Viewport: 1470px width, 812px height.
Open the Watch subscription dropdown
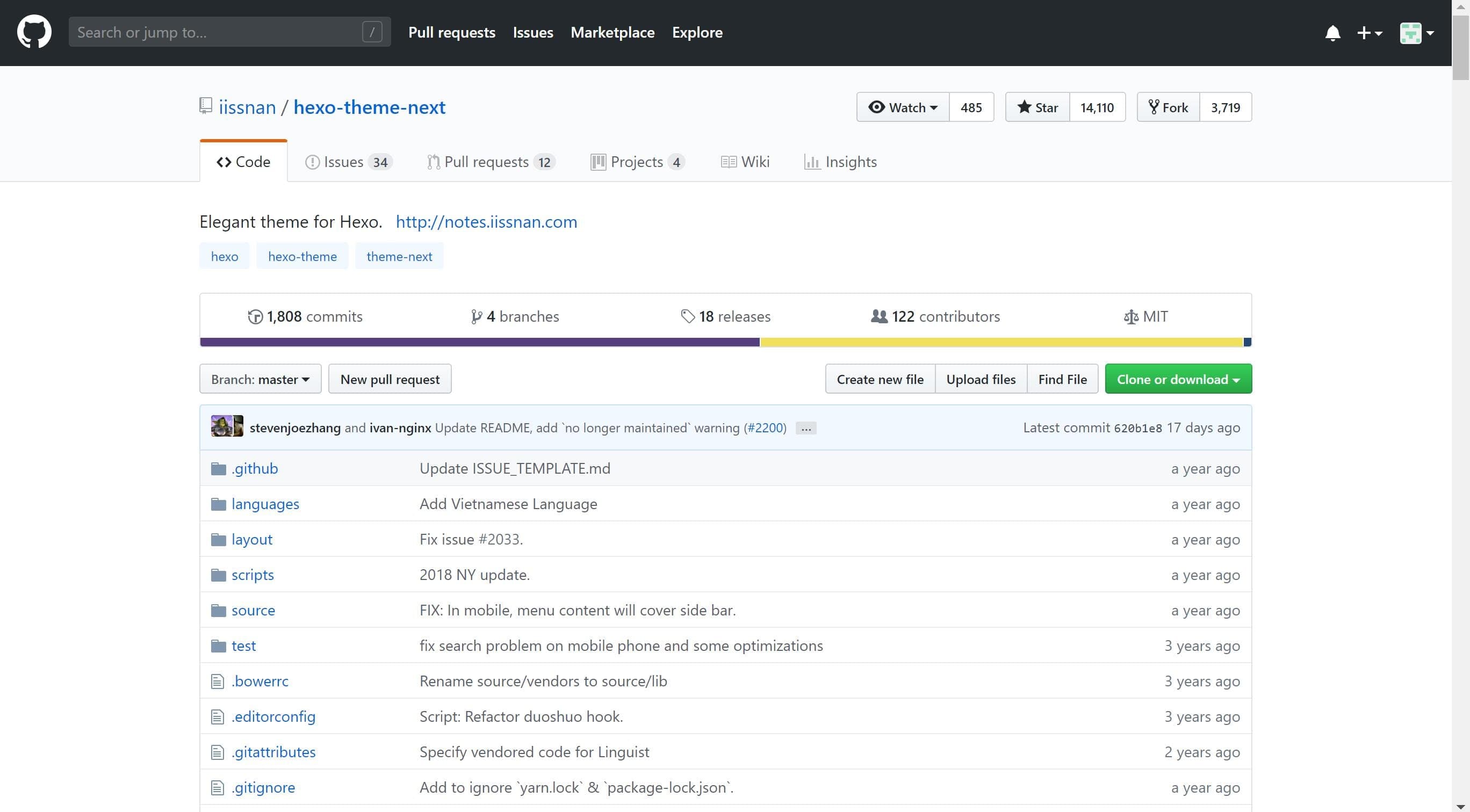(x=903, y=107)
